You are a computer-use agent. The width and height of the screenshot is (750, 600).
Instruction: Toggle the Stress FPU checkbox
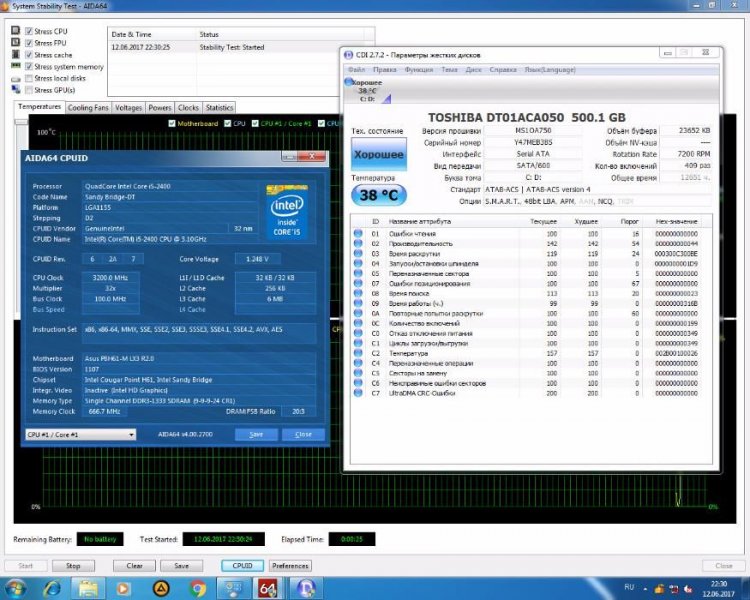point(29,43)
